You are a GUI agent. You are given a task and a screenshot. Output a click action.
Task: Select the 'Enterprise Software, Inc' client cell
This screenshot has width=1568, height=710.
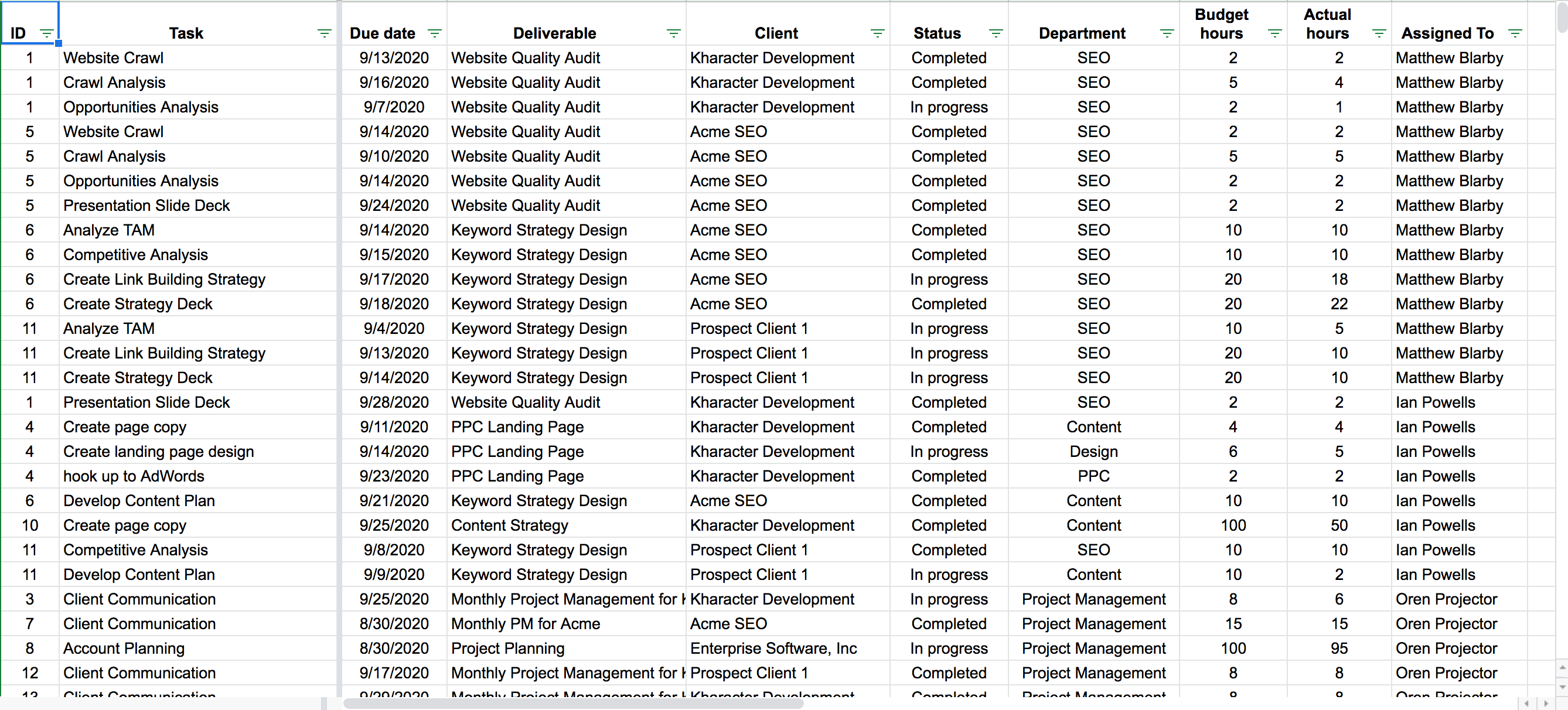tap(788, 648)
